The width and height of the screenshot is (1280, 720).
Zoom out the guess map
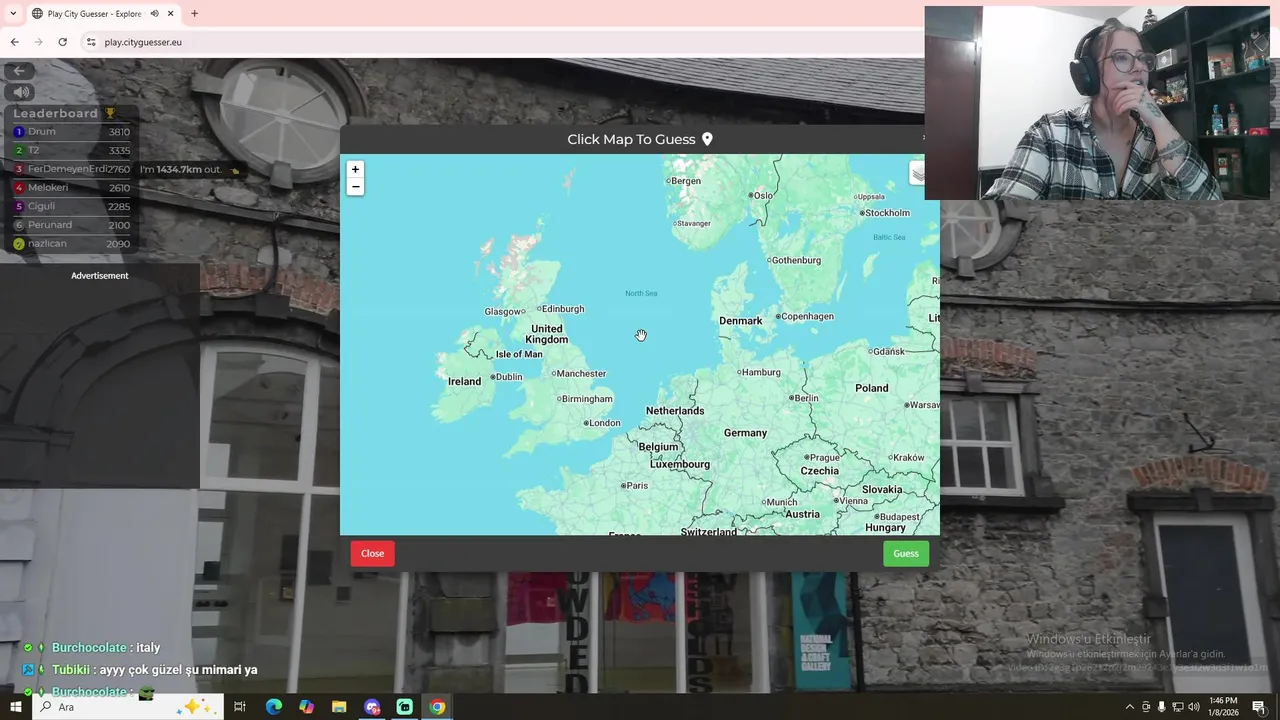pyautogui.click(x=355, y=187)
